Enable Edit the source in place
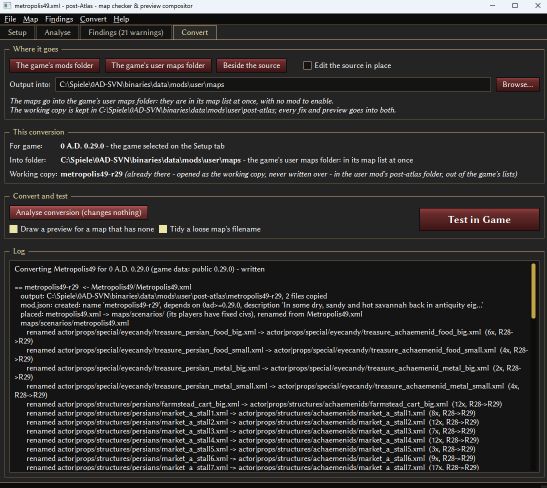Image resolution: width=547 pixels, height=488 pixels. tap(307, 65)
